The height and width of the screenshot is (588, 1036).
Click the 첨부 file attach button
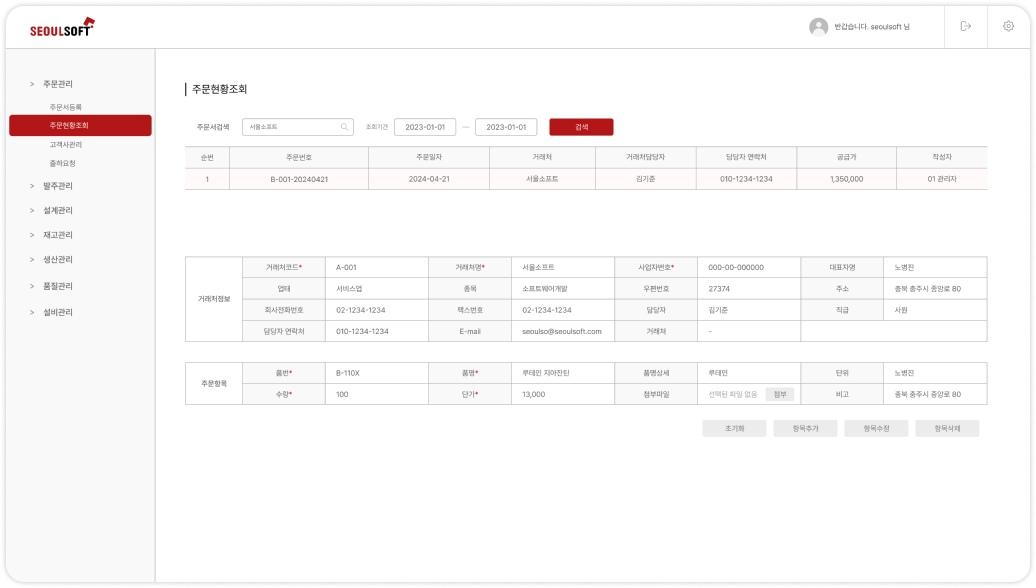click(781, 394)
